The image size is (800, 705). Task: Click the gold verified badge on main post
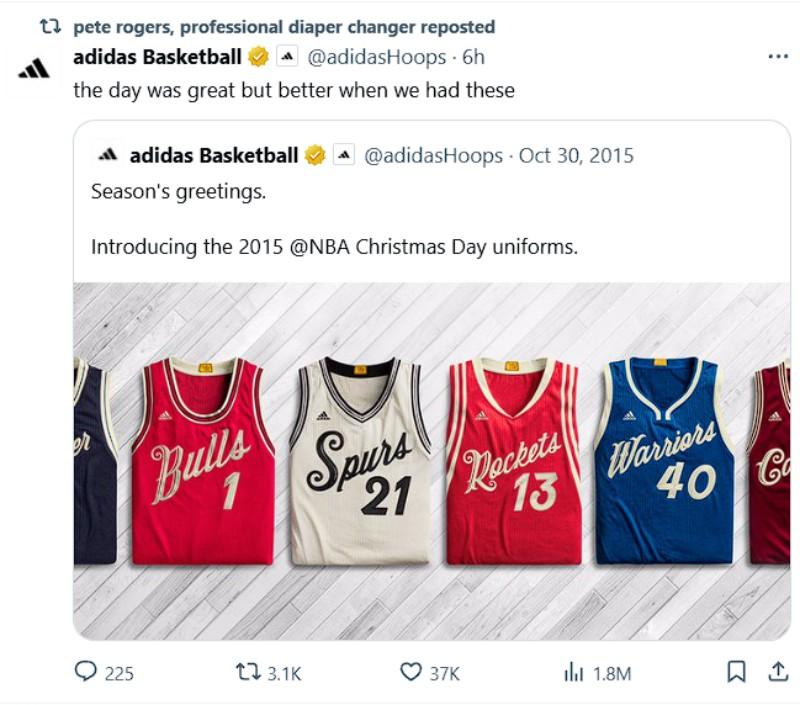(x=259, y=57)
